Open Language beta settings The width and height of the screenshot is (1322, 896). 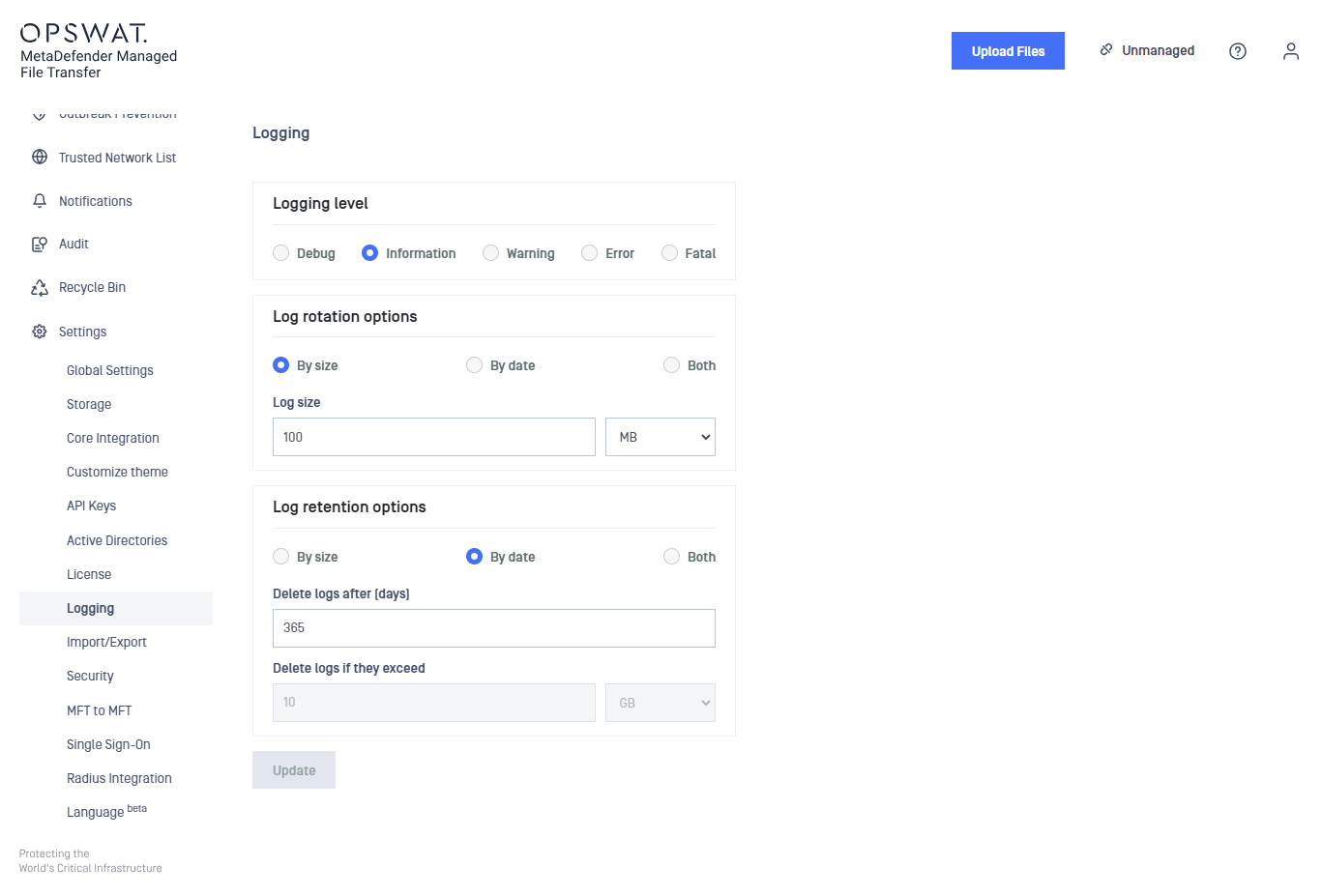pos(106,811)
